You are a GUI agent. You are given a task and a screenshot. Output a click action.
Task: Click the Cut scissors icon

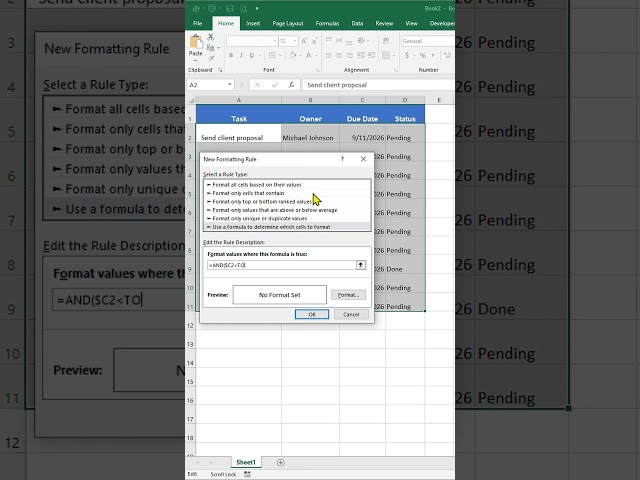pyautogui.click(x=211, y=37)
